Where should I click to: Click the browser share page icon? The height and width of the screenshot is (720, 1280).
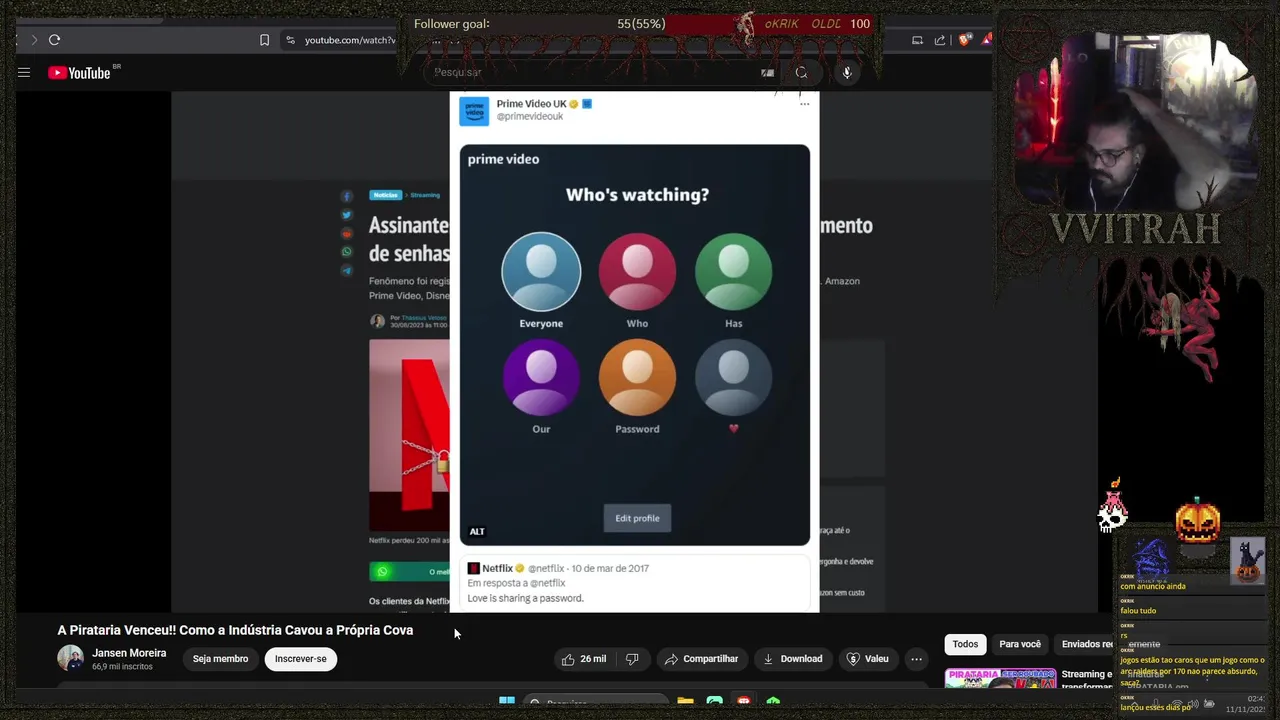(940, 40)
